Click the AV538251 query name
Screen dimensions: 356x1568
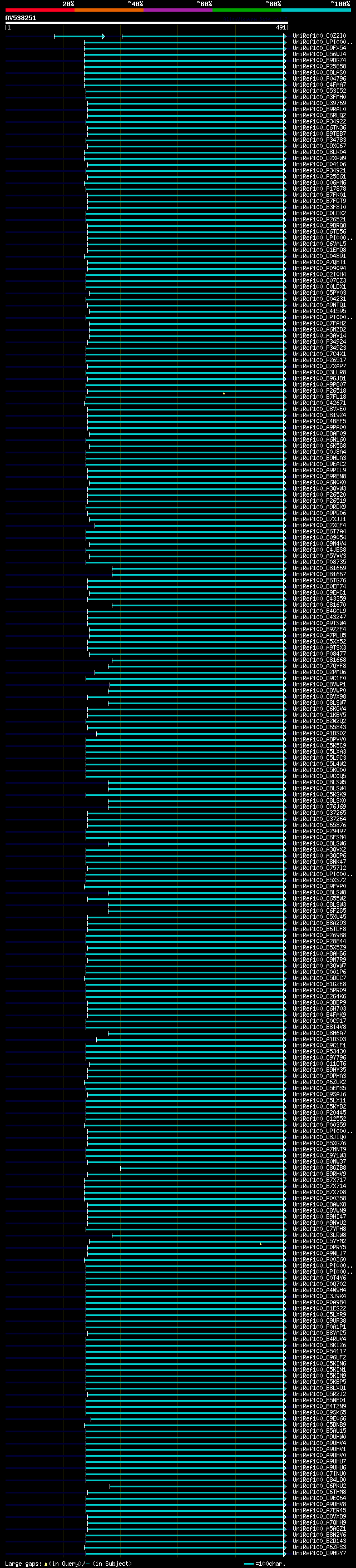[x=21, y=18]
